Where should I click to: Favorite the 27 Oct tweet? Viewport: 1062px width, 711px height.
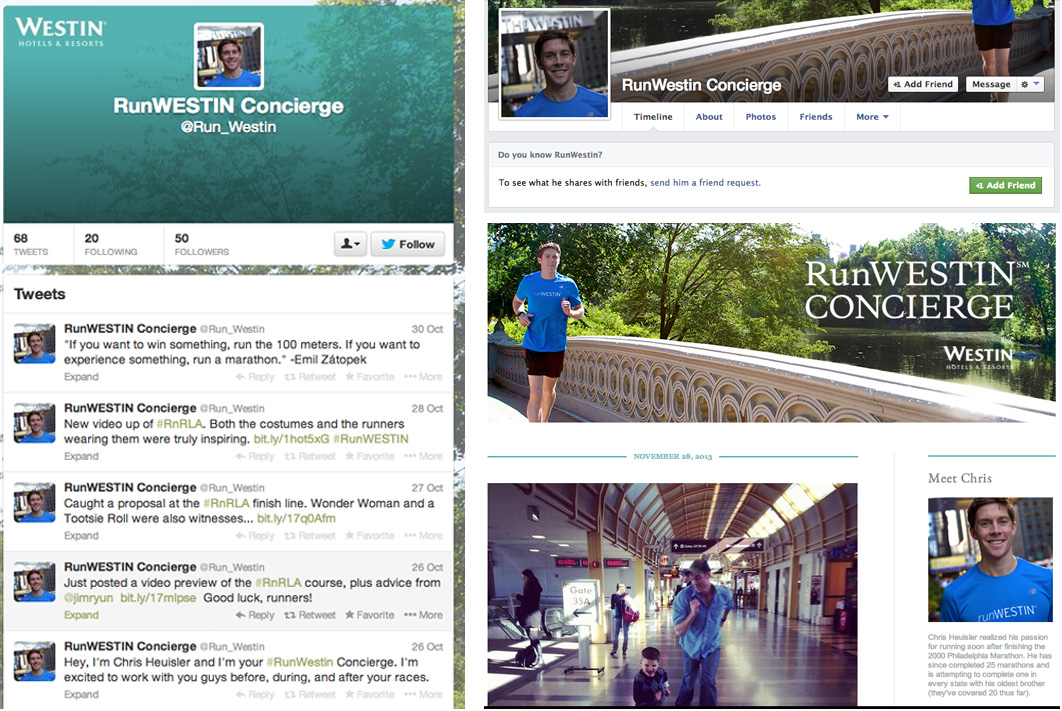370,536
